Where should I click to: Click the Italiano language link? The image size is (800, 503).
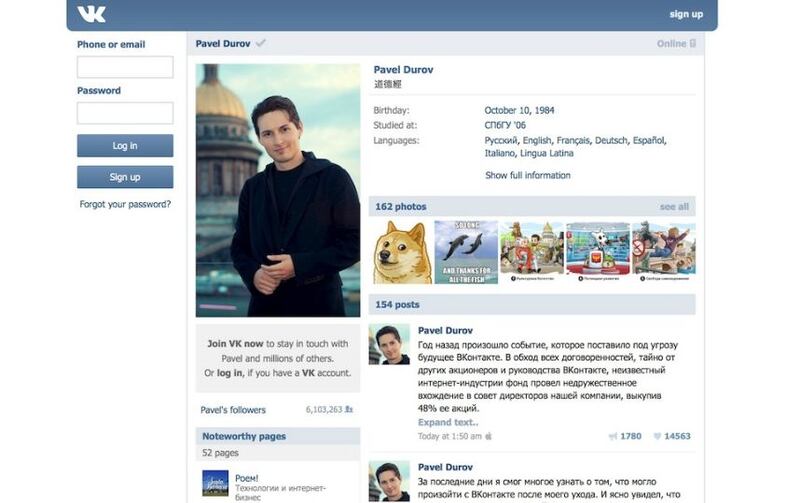click(499, 153)
